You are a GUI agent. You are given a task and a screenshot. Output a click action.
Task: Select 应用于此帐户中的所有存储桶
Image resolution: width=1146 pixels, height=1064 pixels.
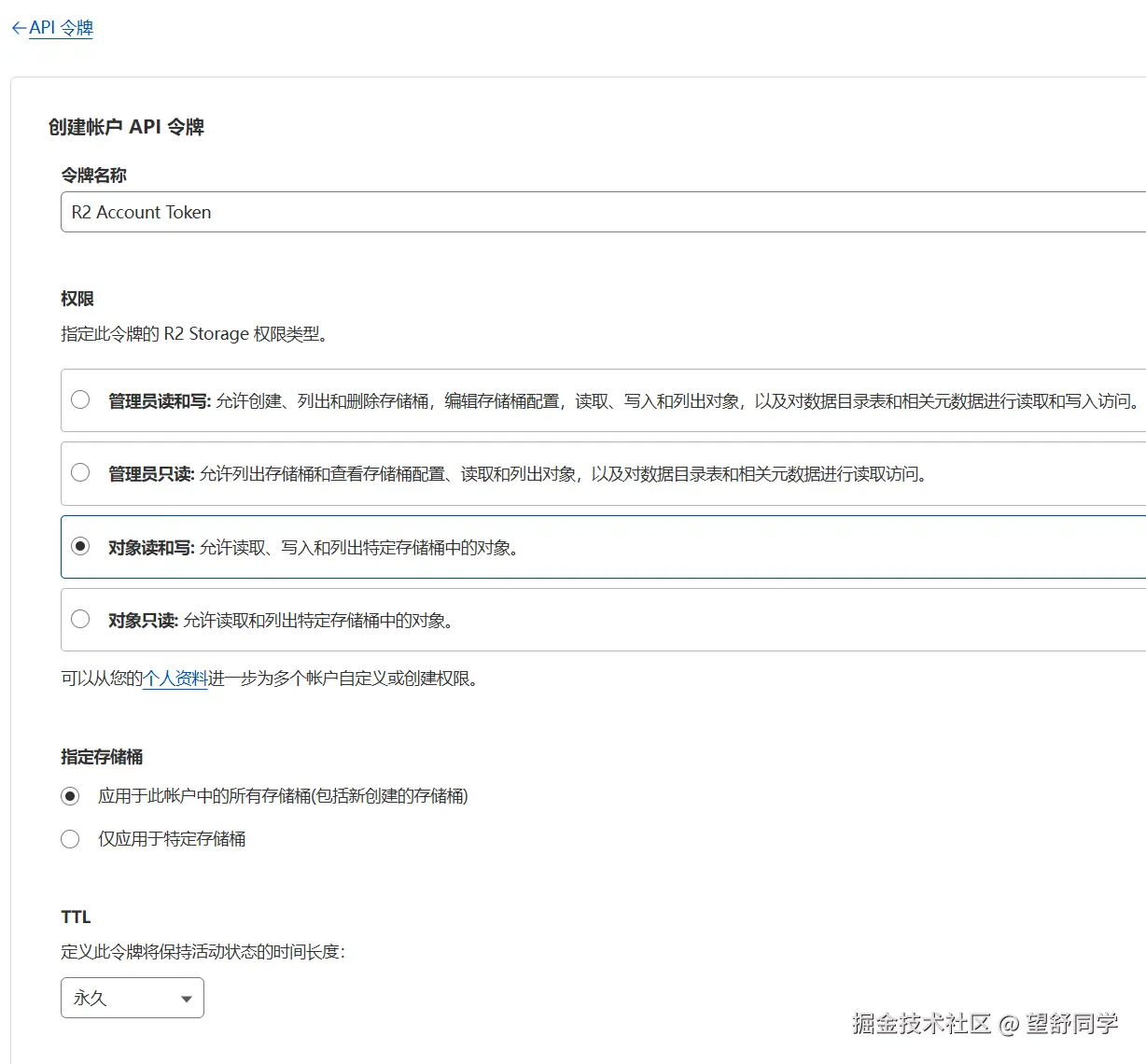(x=70, y=795)
